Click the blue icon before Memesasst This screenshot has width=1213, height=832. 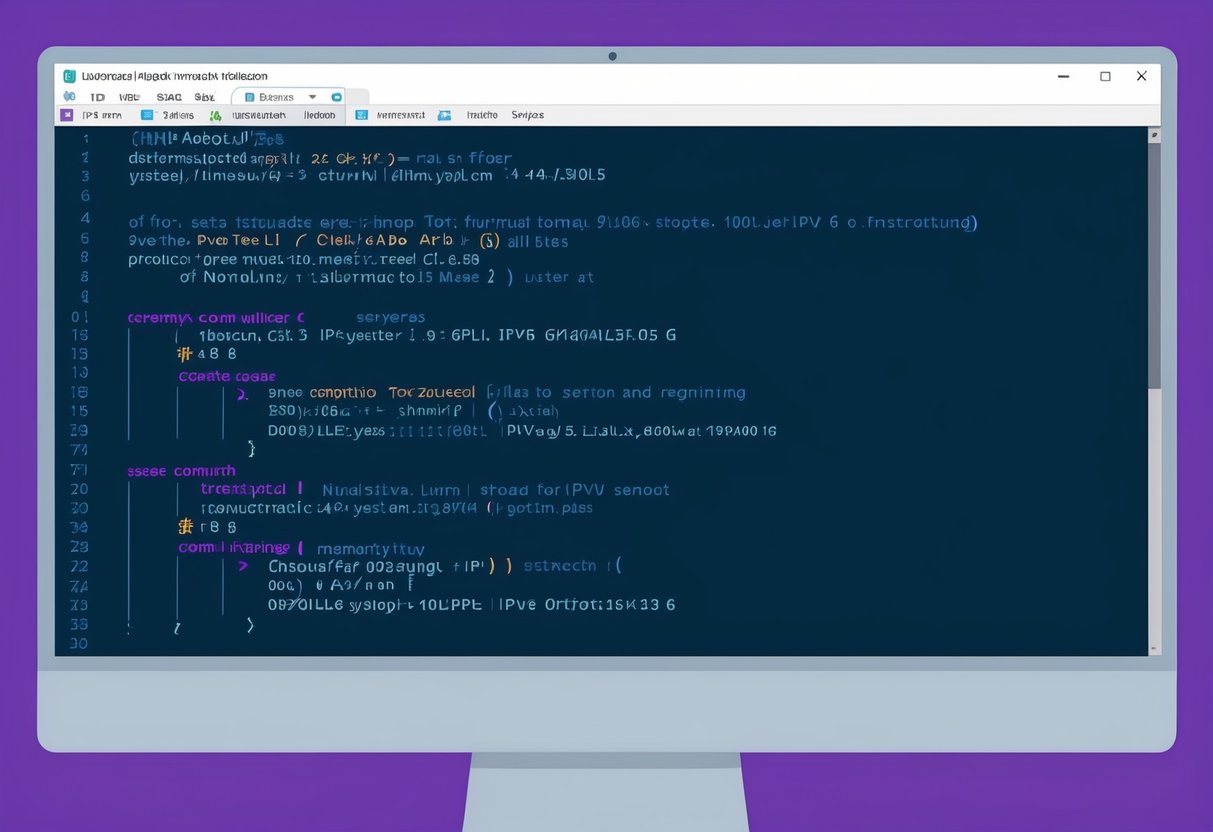(x=361, y=115)
